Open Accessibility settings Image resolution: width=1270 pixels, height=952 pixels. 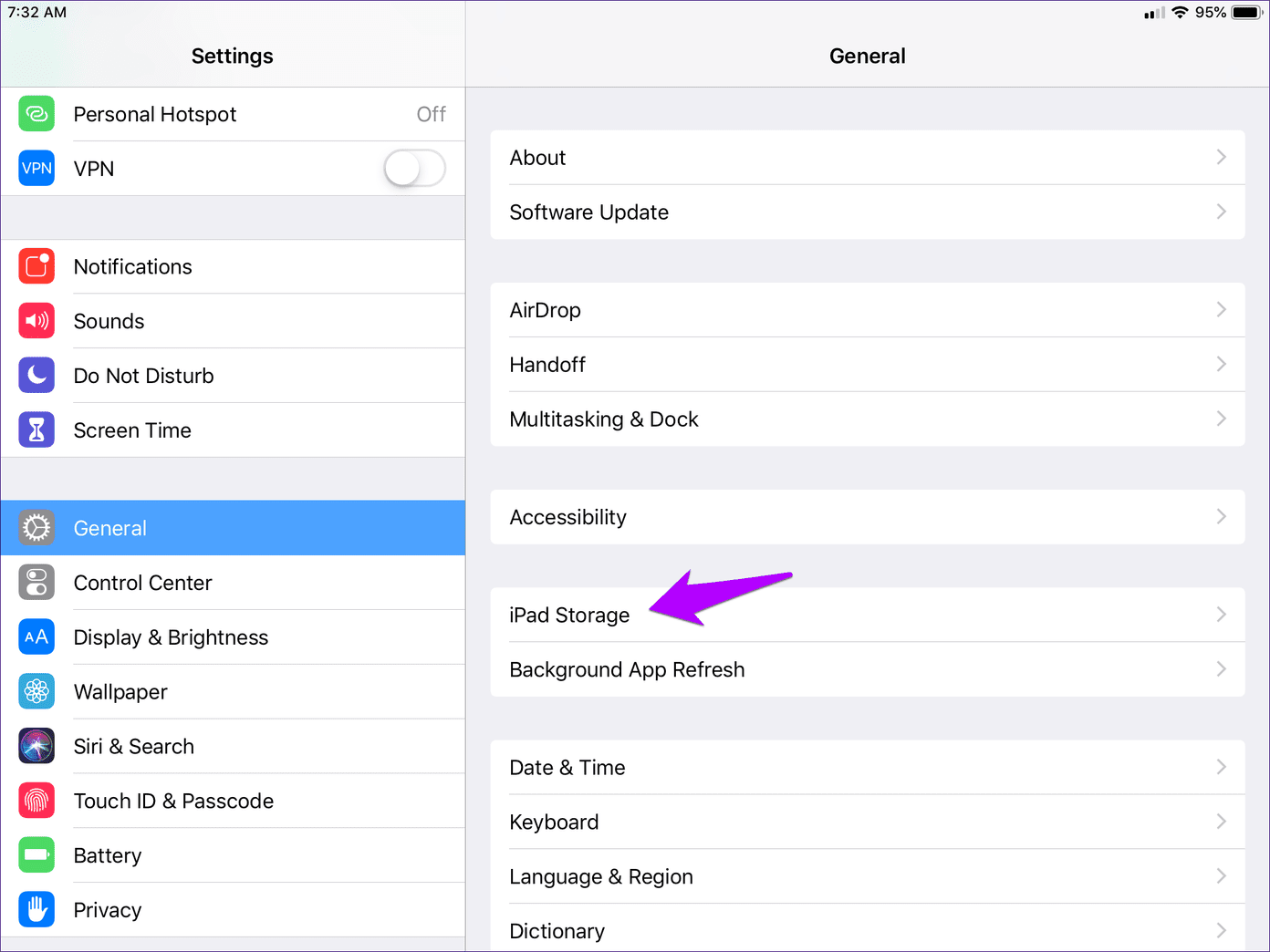(868, 517)
